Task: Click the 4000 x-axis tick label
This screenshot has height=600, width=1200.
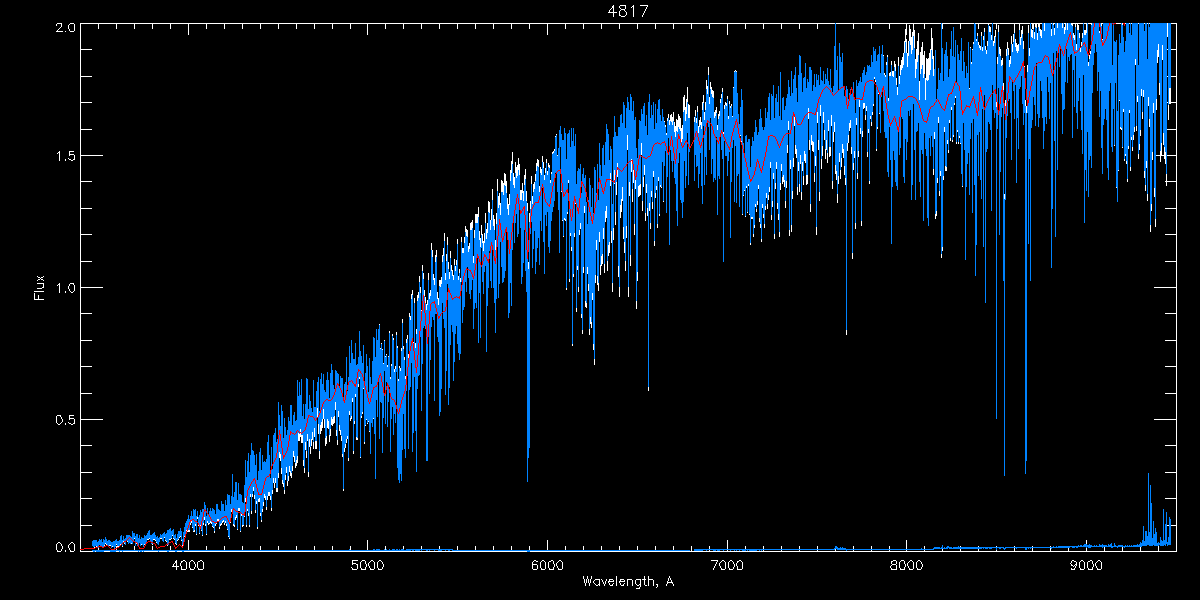Action: (x=188, y=565)
